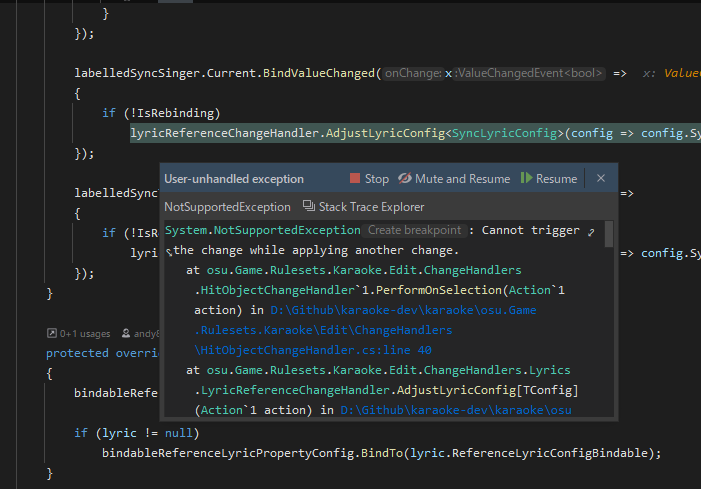Viewport: 701px width, 489px height.
Task: Click the ValueChangedEvent<bool> type hint
Action: [x=528, y=73]
